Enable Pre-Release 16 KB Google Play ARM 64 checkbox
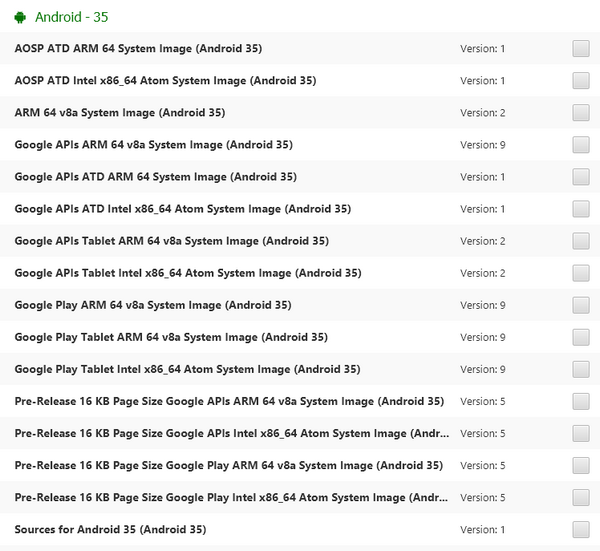The width and height of the screenshot is (600, 551). pos(580,466)
